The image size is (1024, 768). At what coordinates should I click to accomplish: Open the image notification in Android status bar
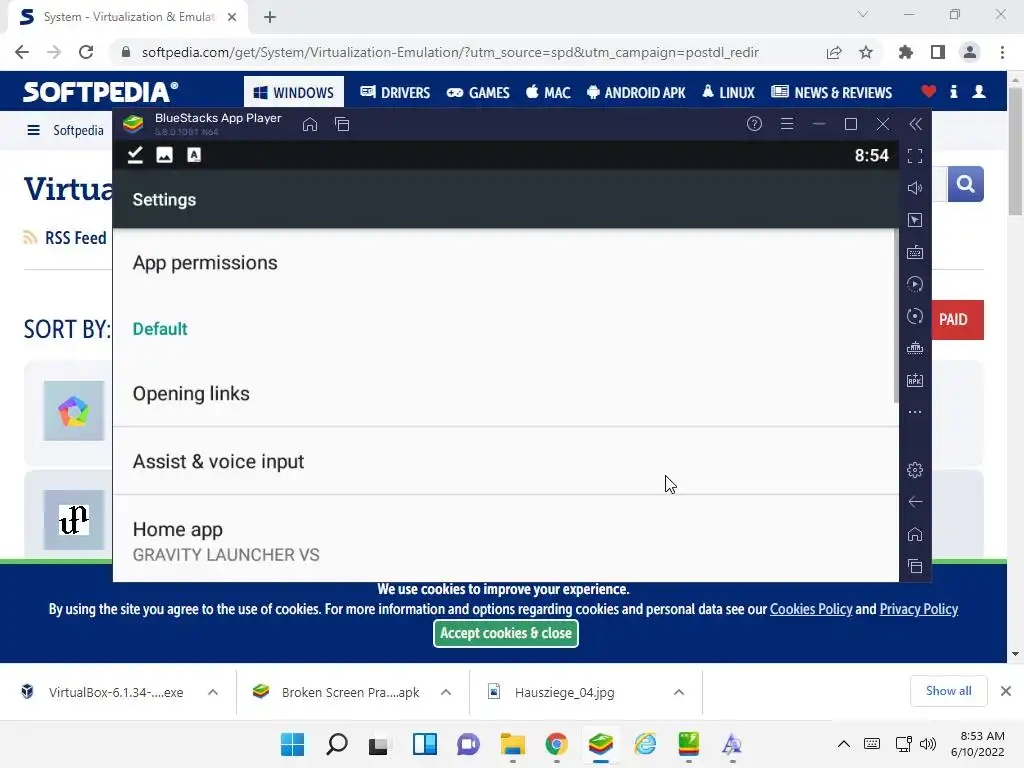[165, 155]
